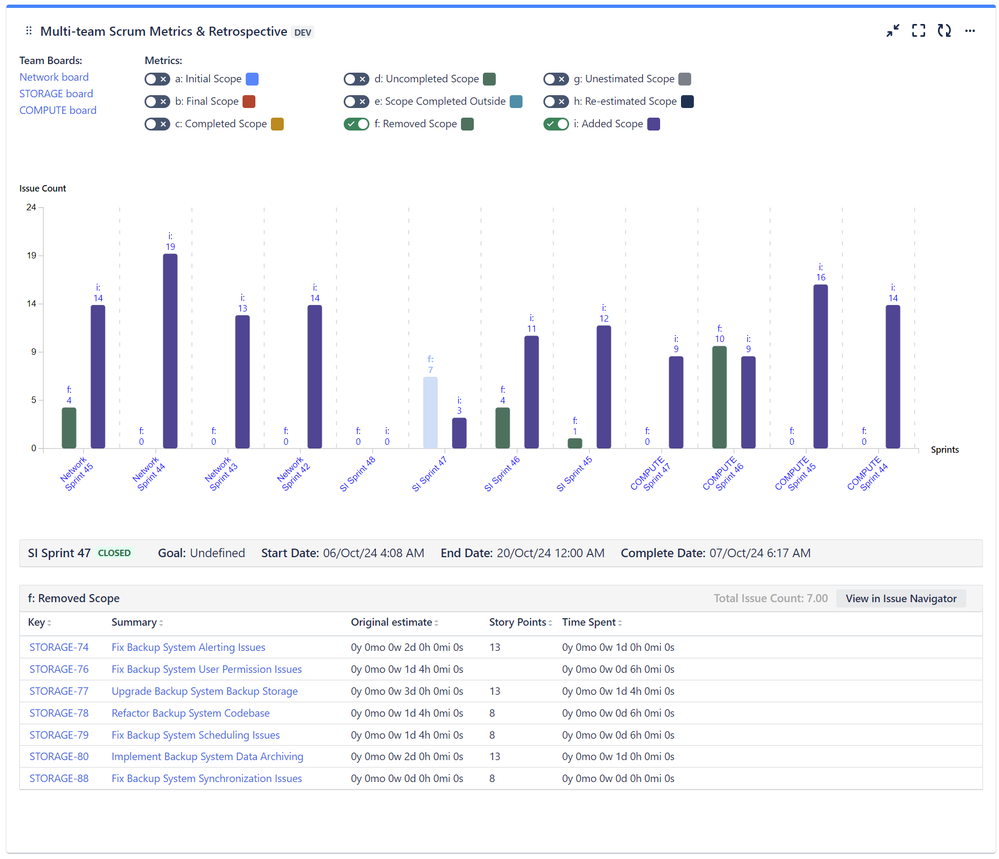
Task: Enter fullscreen mode for the gadget
Action: point(918,32)
